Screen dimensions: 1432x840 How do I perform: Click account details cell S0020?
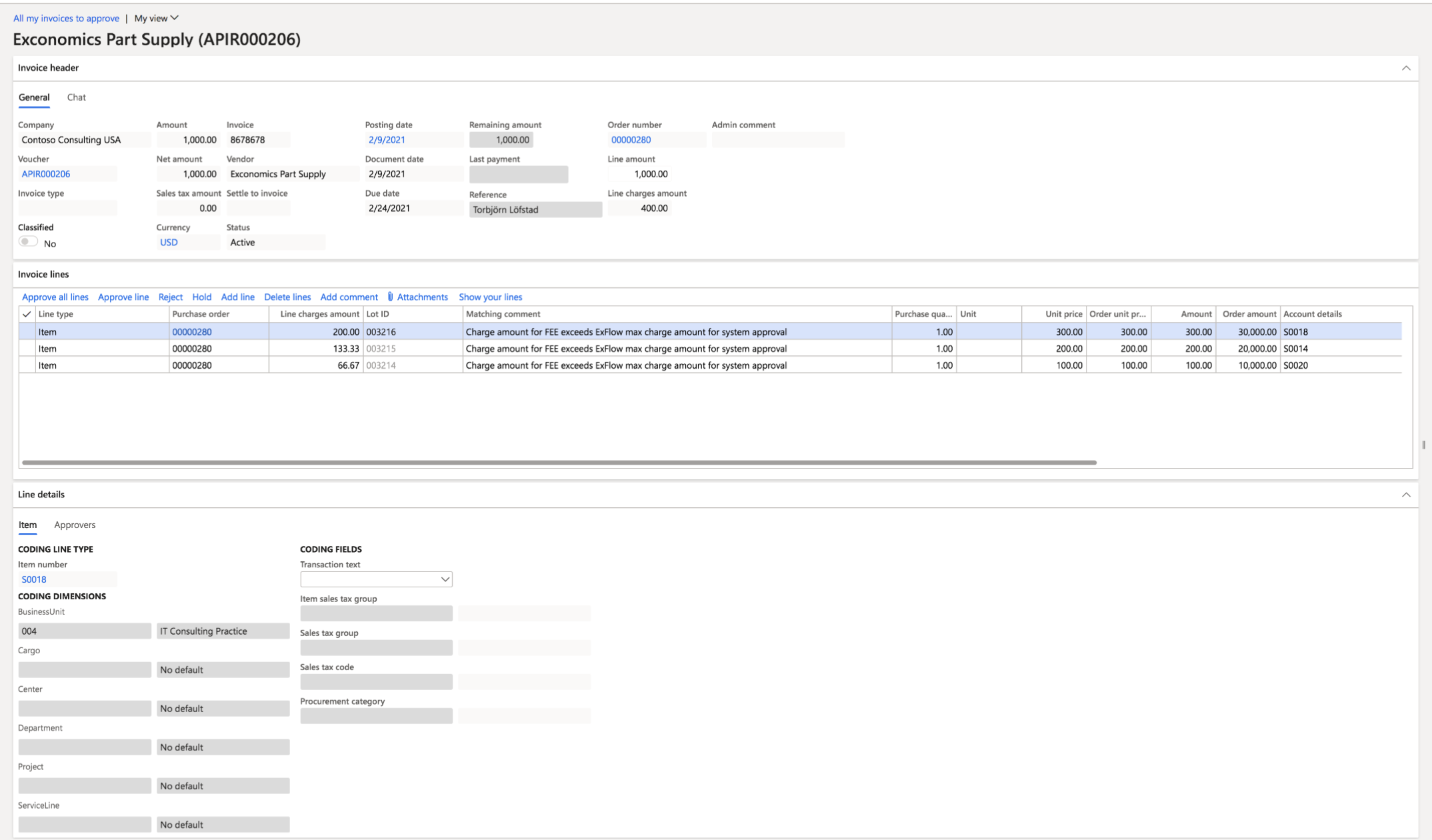point(1341,365)
